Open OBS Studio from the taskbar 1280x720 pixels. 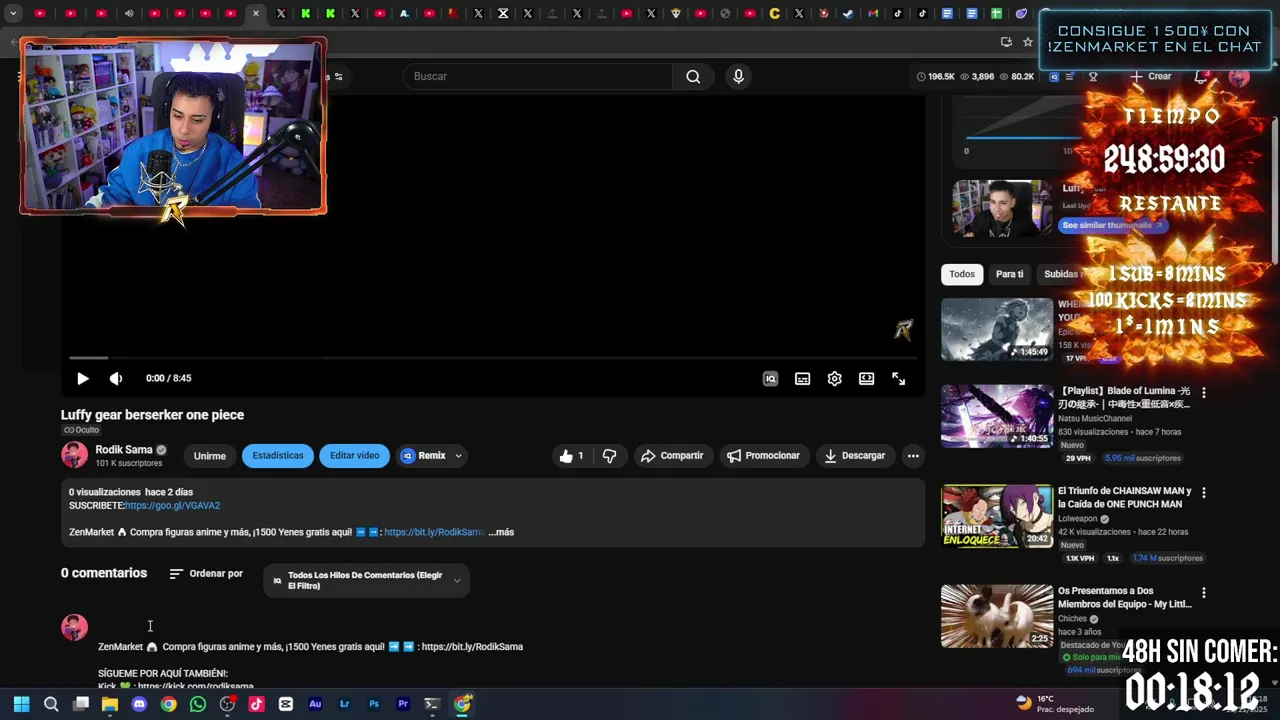tap(227, 704)
